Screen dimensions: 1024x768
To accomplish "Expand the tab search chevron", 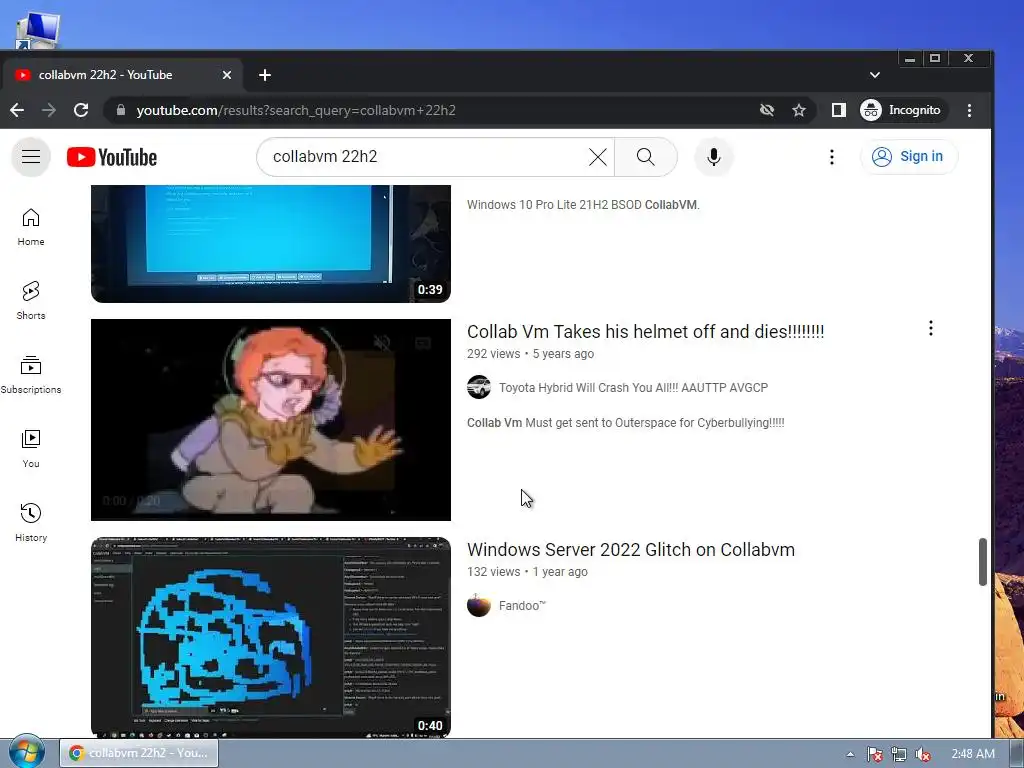I will pos(875,75).
